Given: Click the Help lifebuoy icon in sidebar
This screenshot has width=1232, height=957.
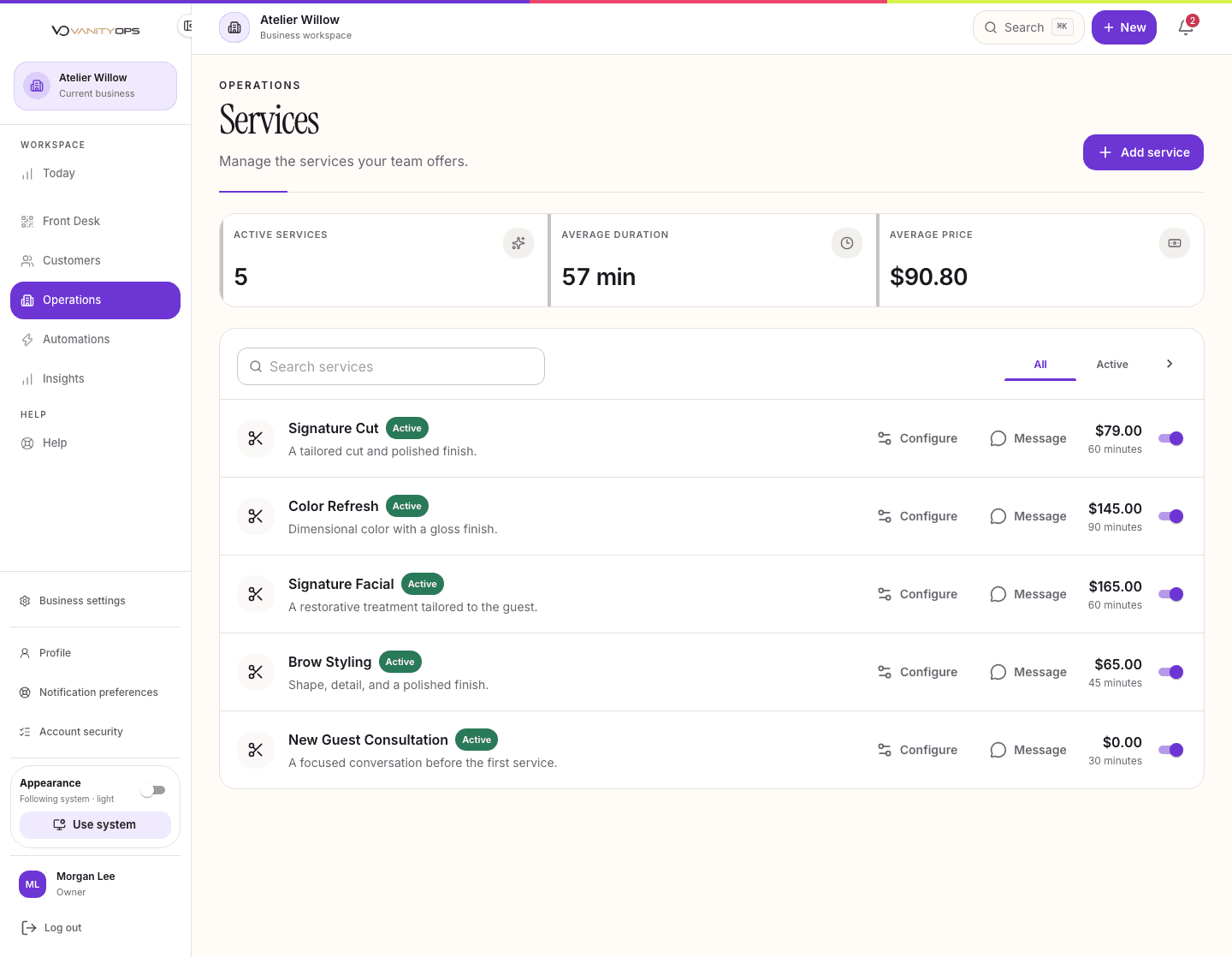Looking at the screenshot, I should [27, 443].
